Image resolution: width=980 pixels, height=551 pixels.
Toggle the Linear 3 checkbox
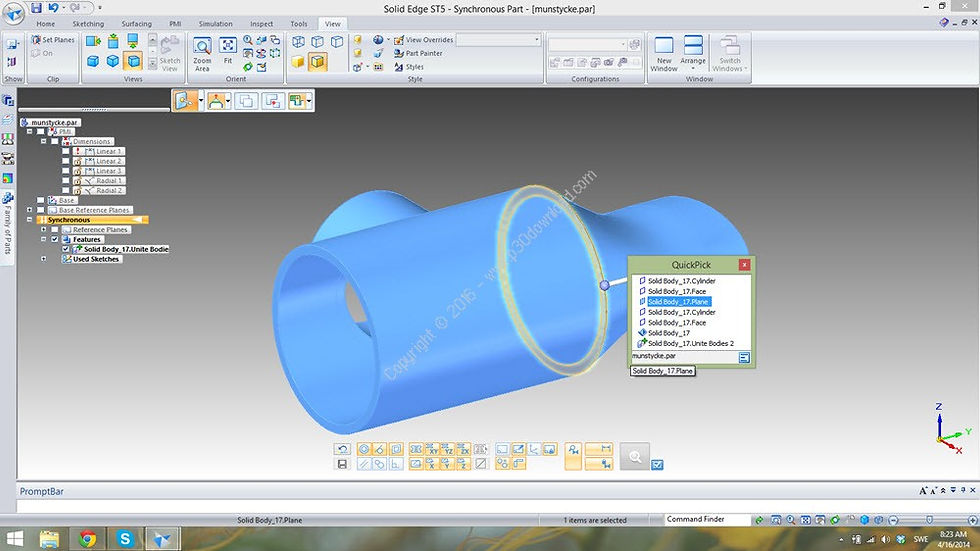[66, 171]
